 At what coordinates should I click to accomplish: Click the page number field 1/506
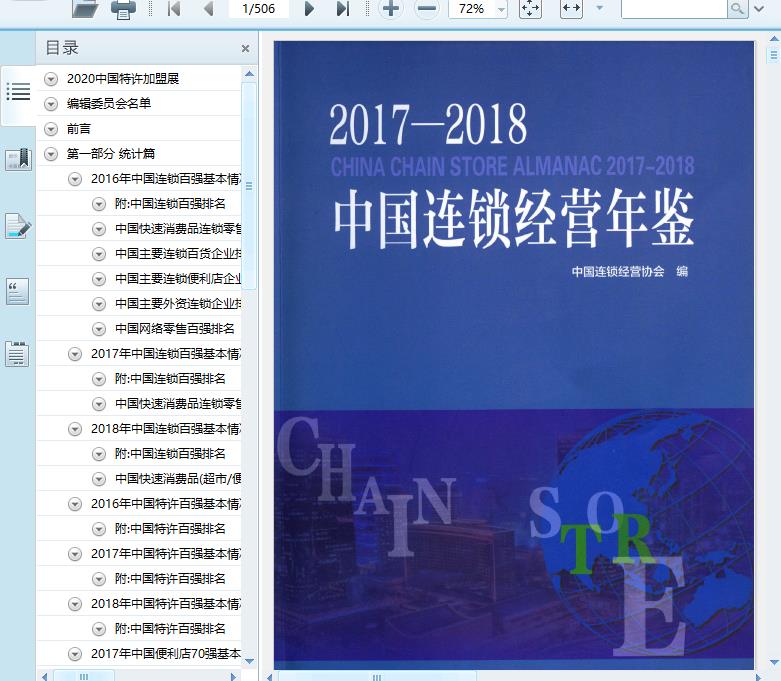click(x=259, y=8)
